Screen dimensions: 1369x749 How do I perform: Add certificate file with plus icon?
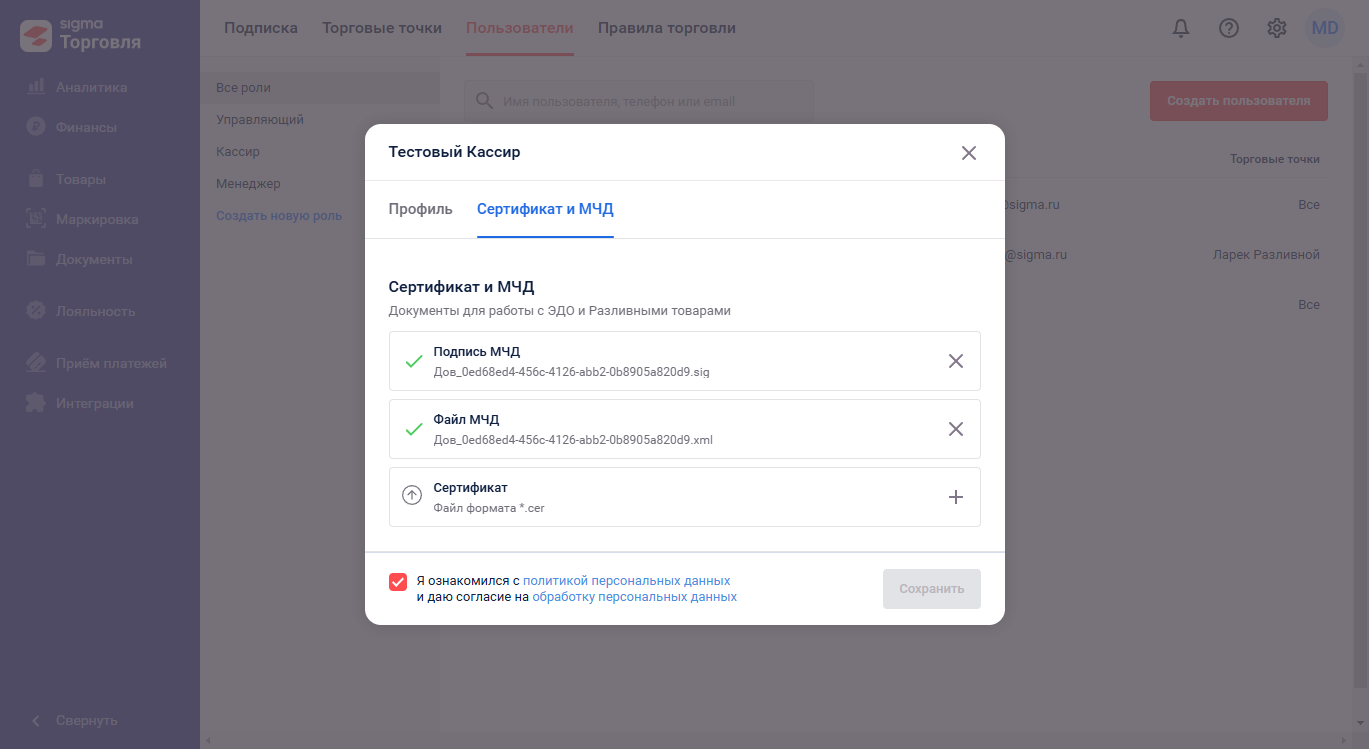click(x=956, y=497)
